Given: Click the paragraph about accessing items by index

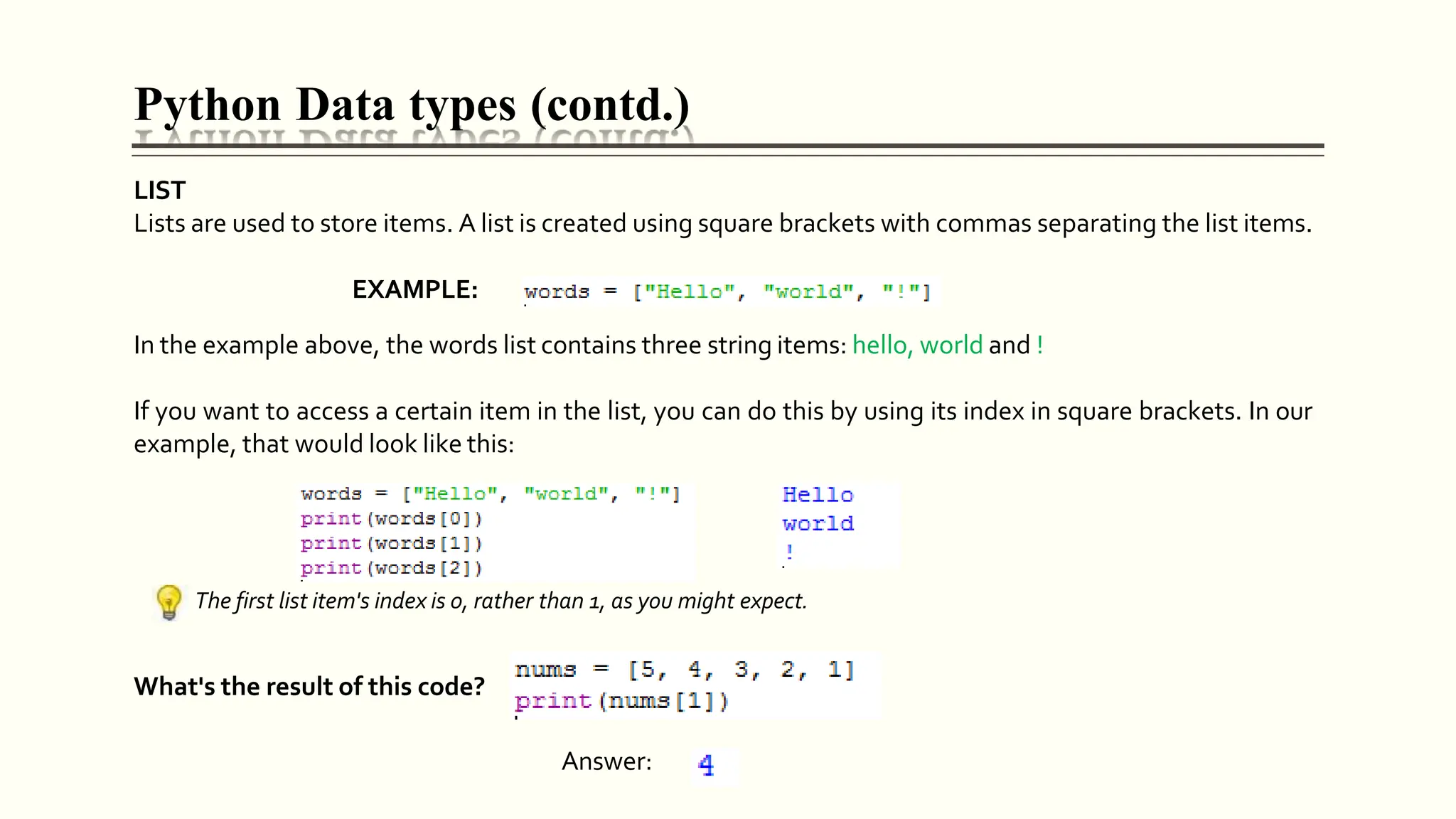Looking at the screenshot, I should tap(723, 427).
